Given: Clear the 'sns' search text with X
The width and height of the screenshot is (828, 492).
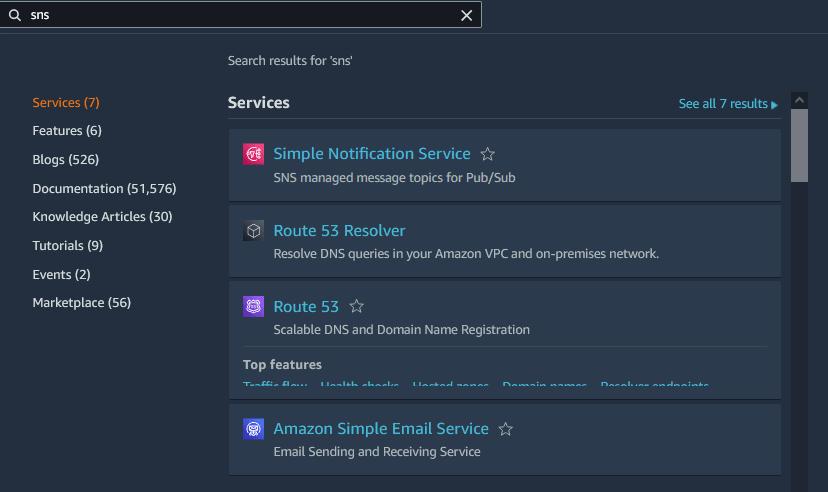Looking at the screenshot, I should 466,15.
